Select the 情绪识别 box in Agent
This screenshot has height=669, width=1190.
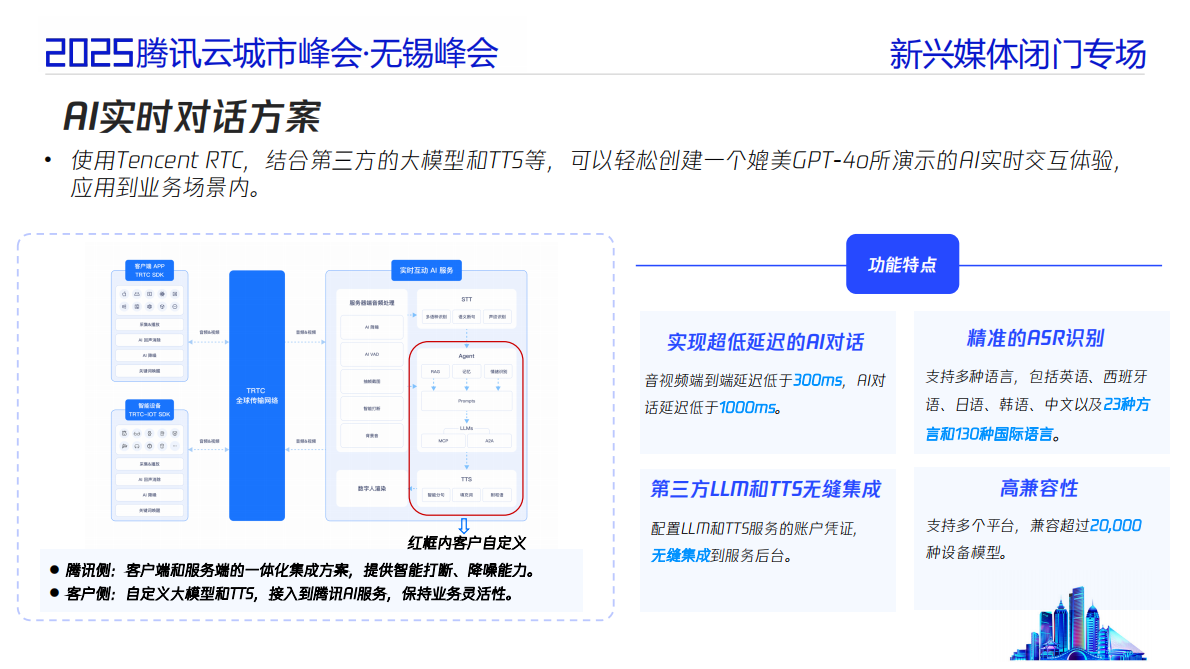pyautogui.click(x=497, y=372)
